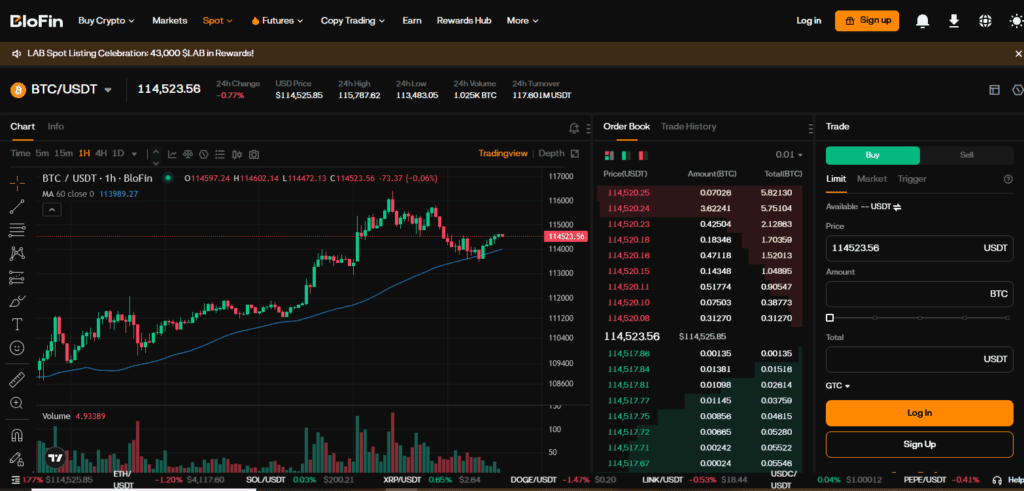
Task: Open the BTC/USDT pair selector
Action: coord(62,89)
